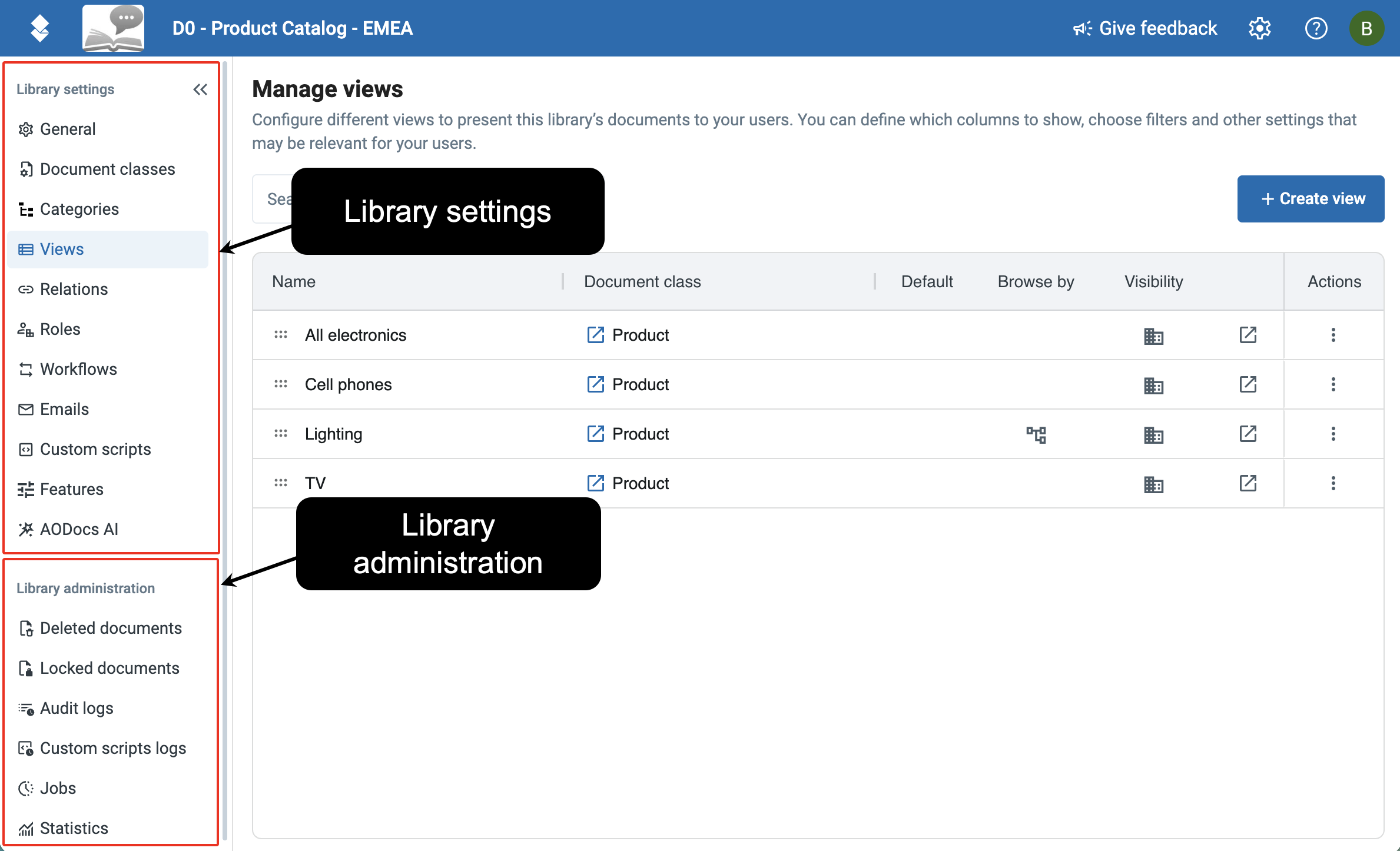Open Statistics page
1400x851 pixels.
click(x=108, y=828)
